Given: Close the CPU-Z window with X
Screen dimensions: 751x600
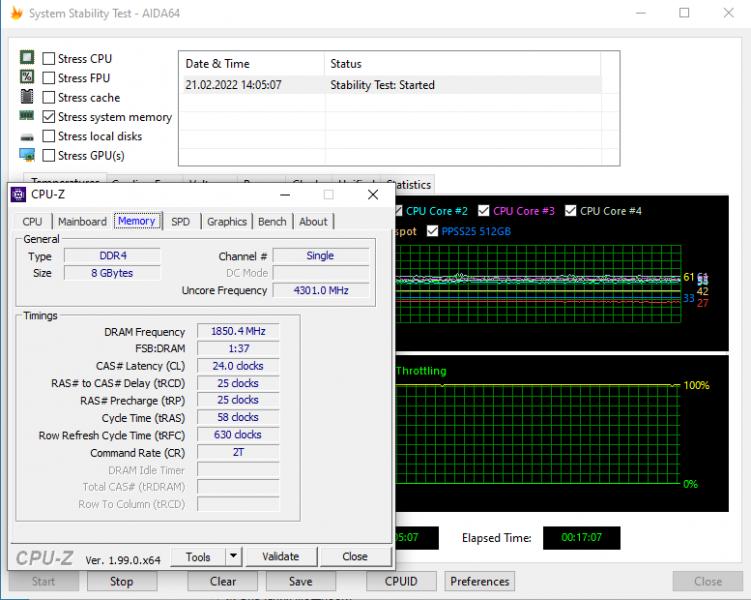Looking at the screenshot, I should (373, 194).
